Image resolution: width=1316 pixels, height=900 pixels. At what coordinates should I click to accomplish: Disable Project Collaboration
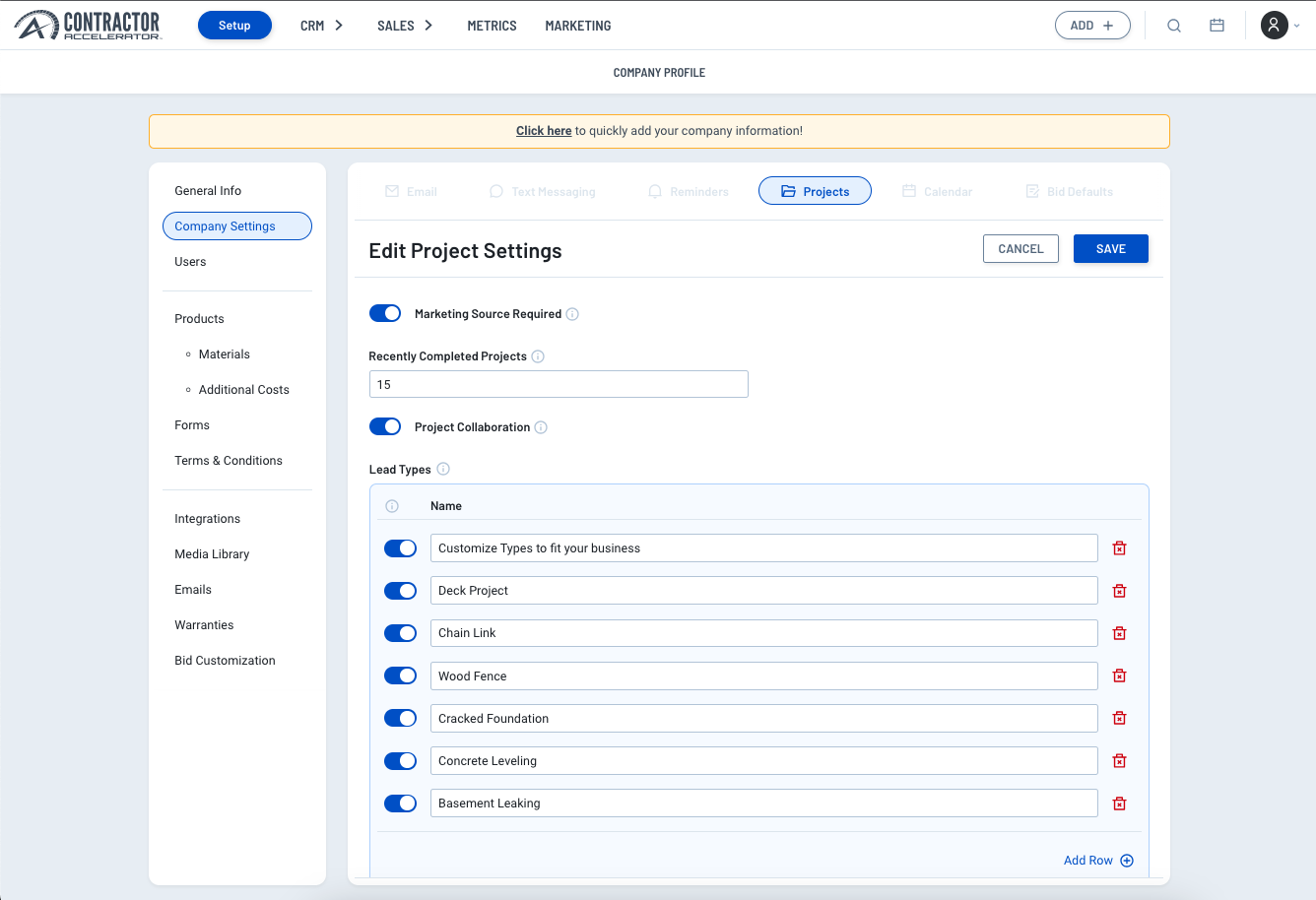385,426
